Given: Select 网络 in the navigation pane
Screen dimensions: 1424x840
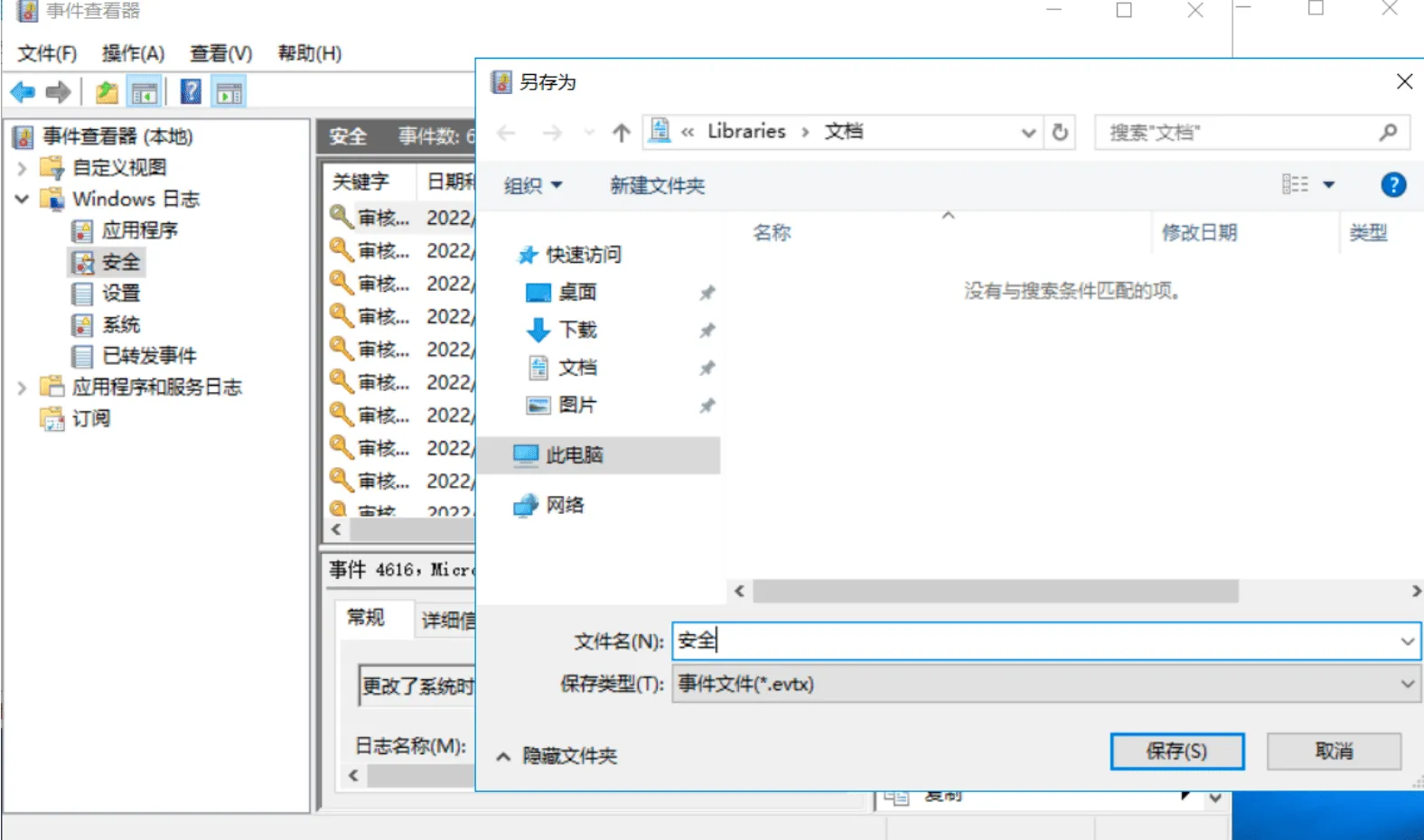Looking at the screenshot, I should point(565,506).
